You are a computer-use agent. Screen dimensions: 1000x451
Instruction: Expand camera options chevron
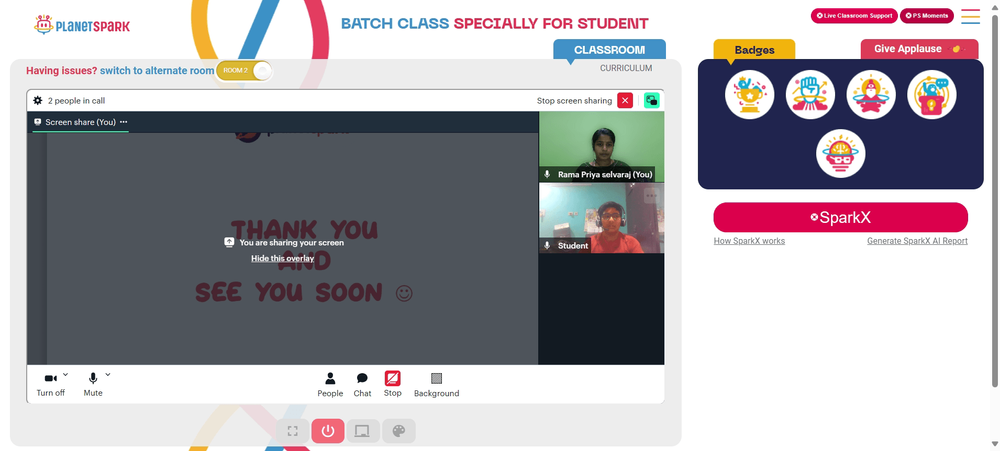[65, 374]
